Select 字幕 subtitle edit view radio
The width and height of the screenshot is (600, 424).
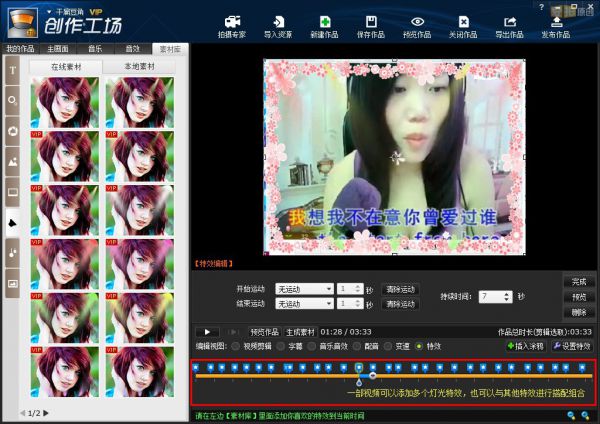point(281,346)
